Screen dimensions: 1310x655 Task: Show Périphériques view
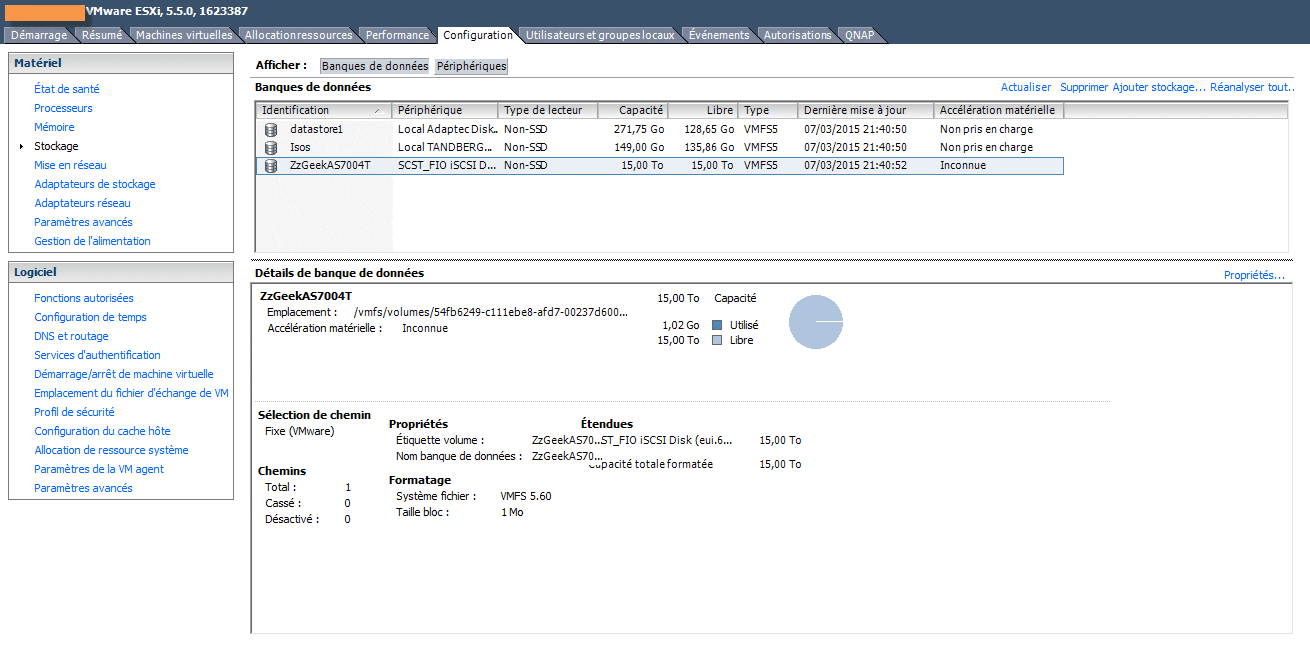pyautogui.click(x=471, y=66)
